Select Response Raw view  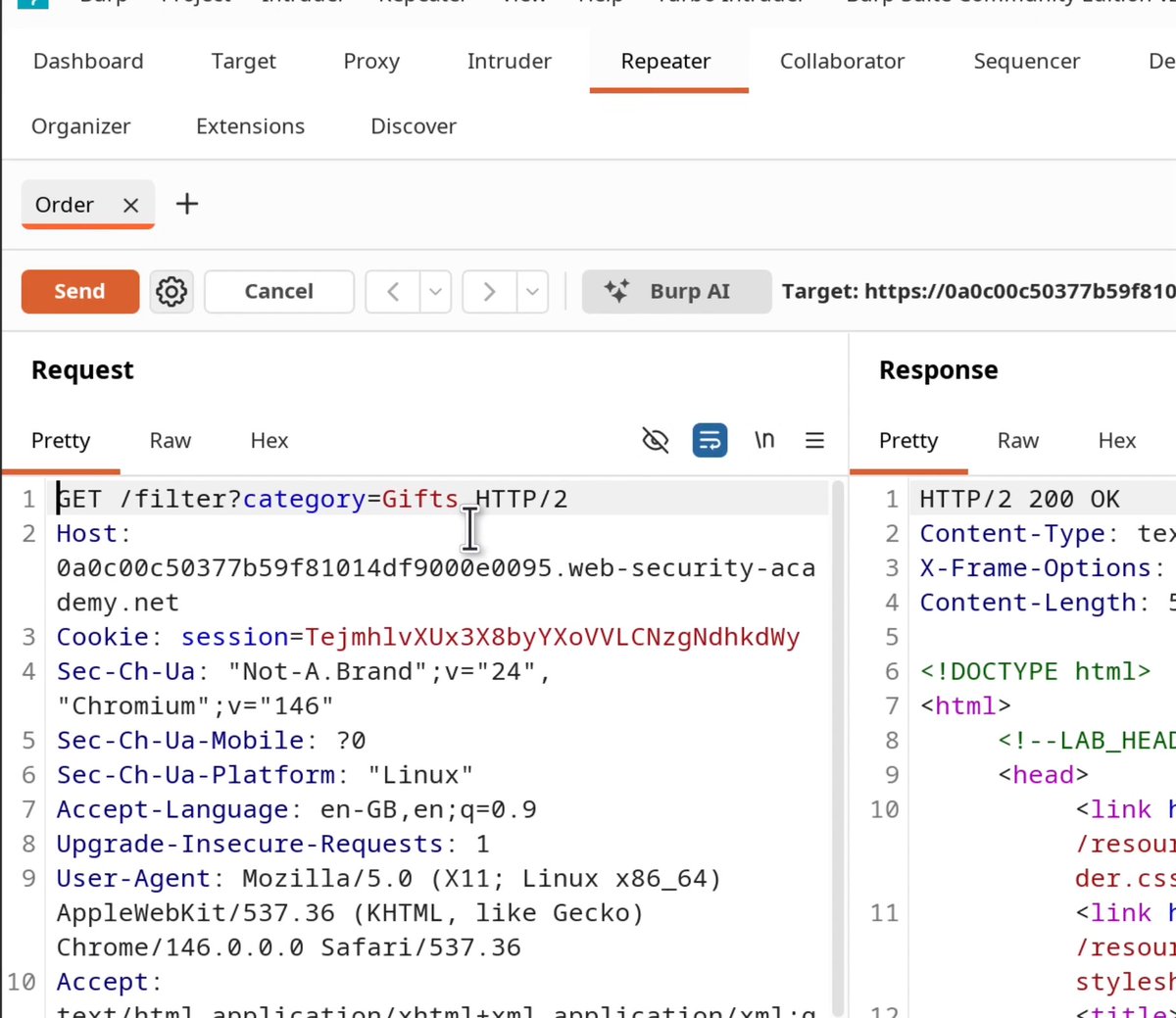[1018, 441]
